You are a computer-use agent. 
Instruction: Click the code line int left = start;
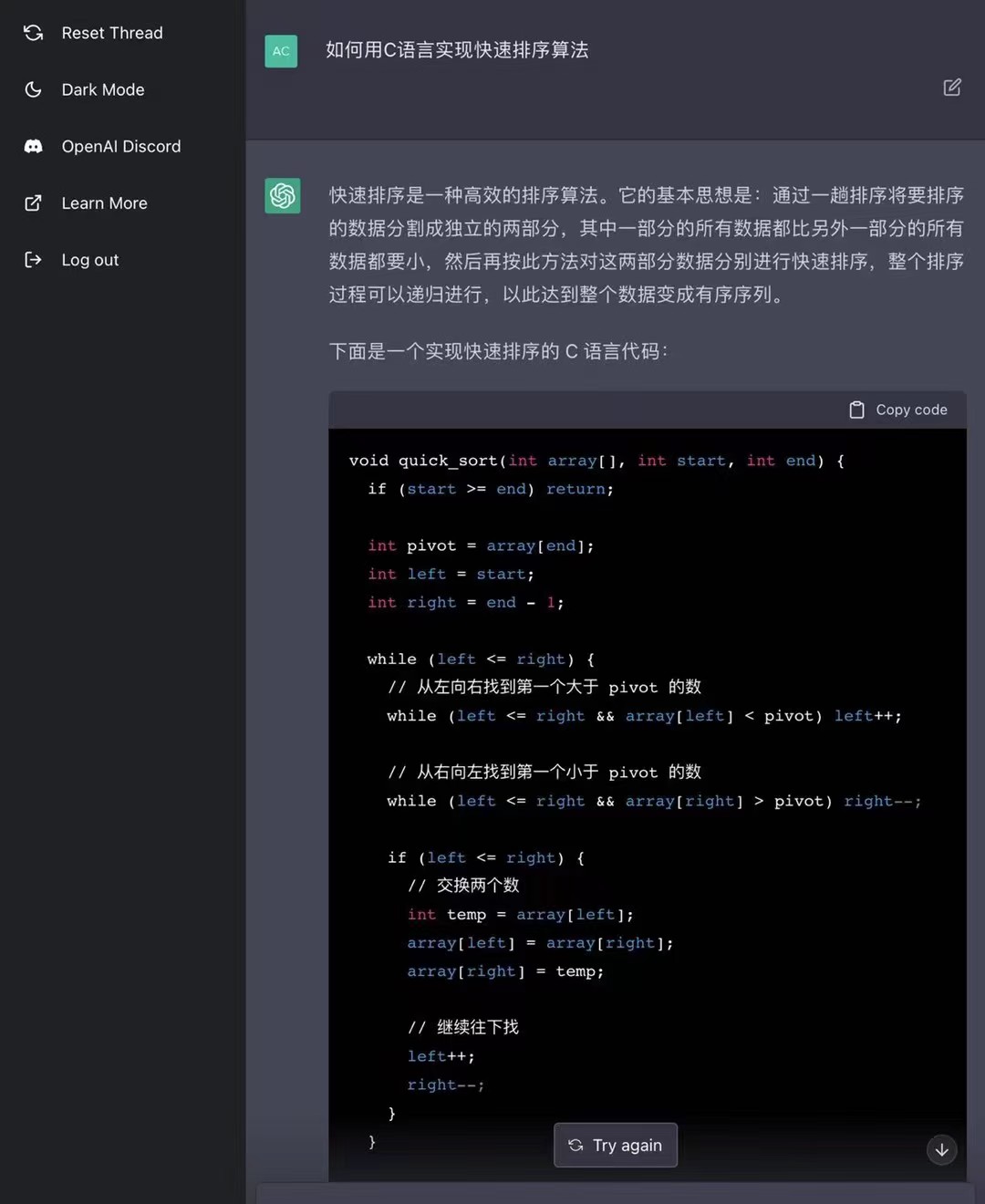click(x=451, y=574)
